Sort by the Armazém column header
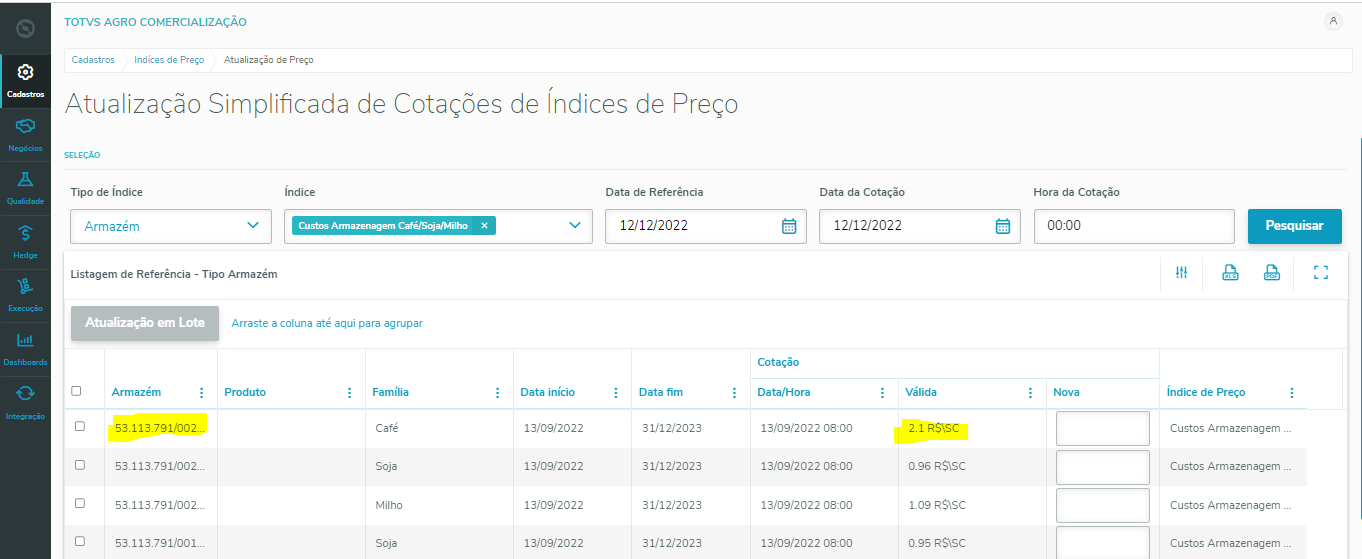 click(136, 393)
